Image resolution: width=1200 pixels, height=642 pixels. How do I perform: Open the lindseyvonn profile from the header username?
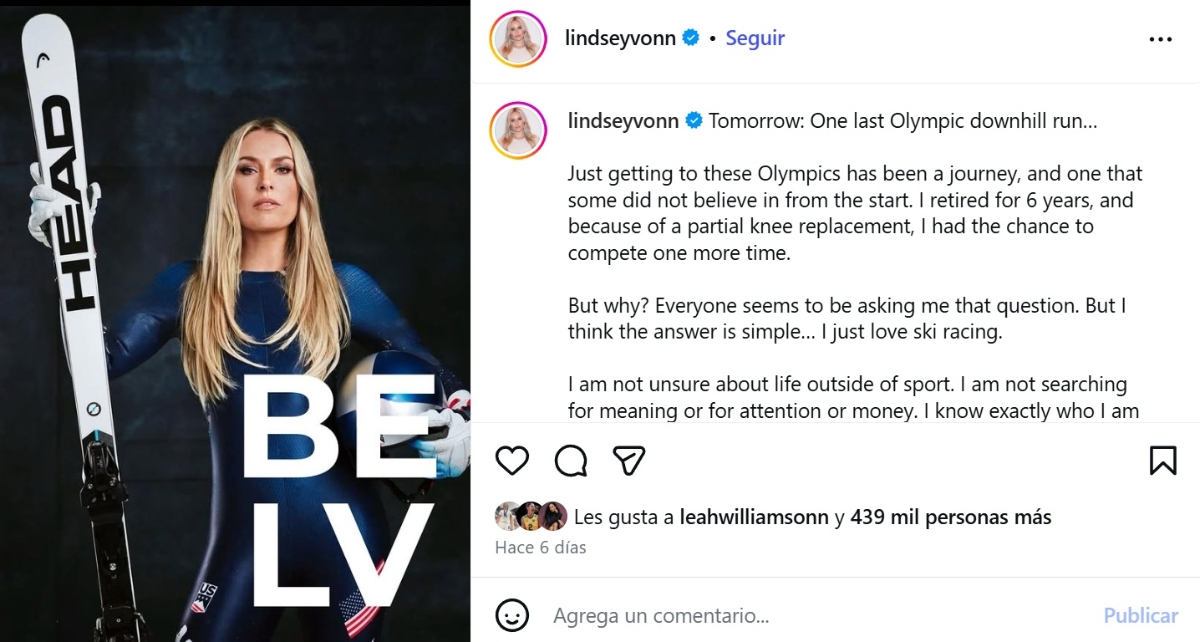point(621,38)
